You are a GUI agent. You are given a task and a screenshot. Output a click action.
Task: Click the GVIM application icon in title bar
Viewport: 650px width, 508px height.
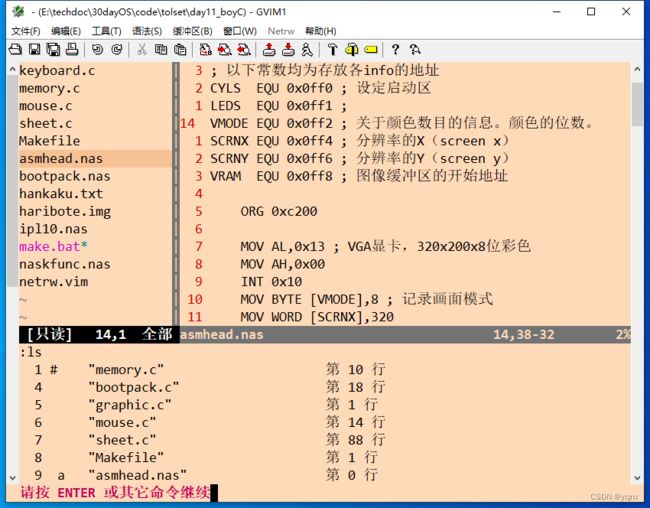[18, 12]
